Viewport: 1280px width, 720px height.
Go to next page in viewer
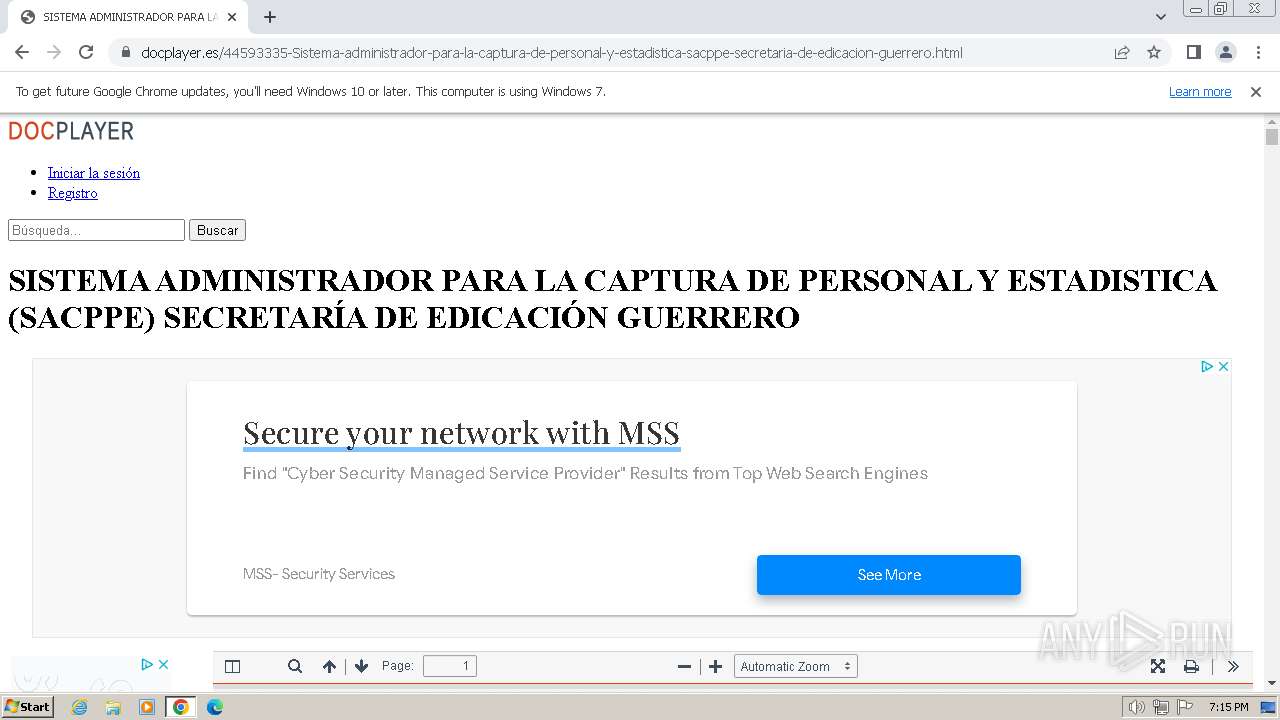click(x=362, y=667)
